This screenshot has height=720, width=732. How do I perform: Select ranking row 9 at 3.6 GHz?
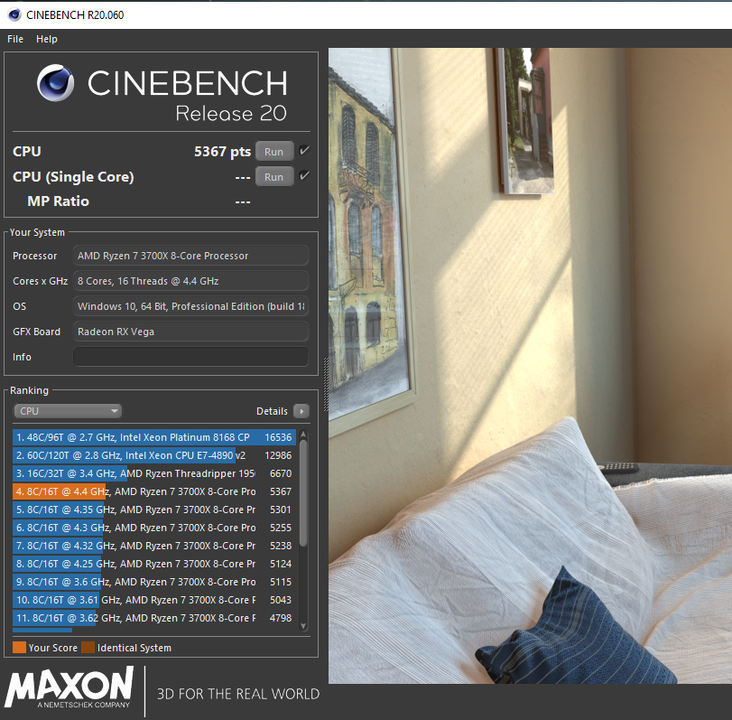tap(154, 582)
